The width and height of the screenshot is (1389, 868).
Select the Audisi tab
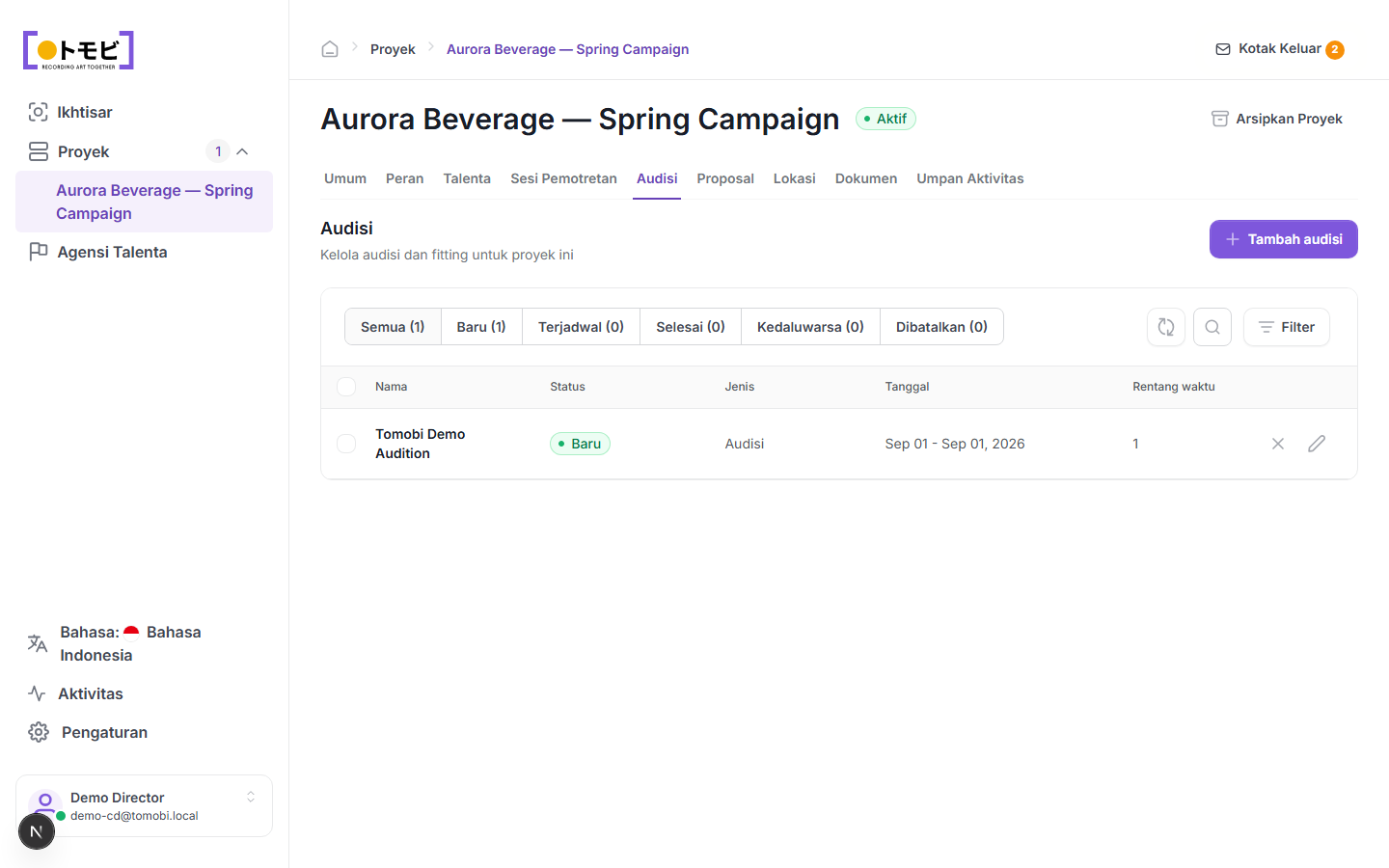[657, 178]
